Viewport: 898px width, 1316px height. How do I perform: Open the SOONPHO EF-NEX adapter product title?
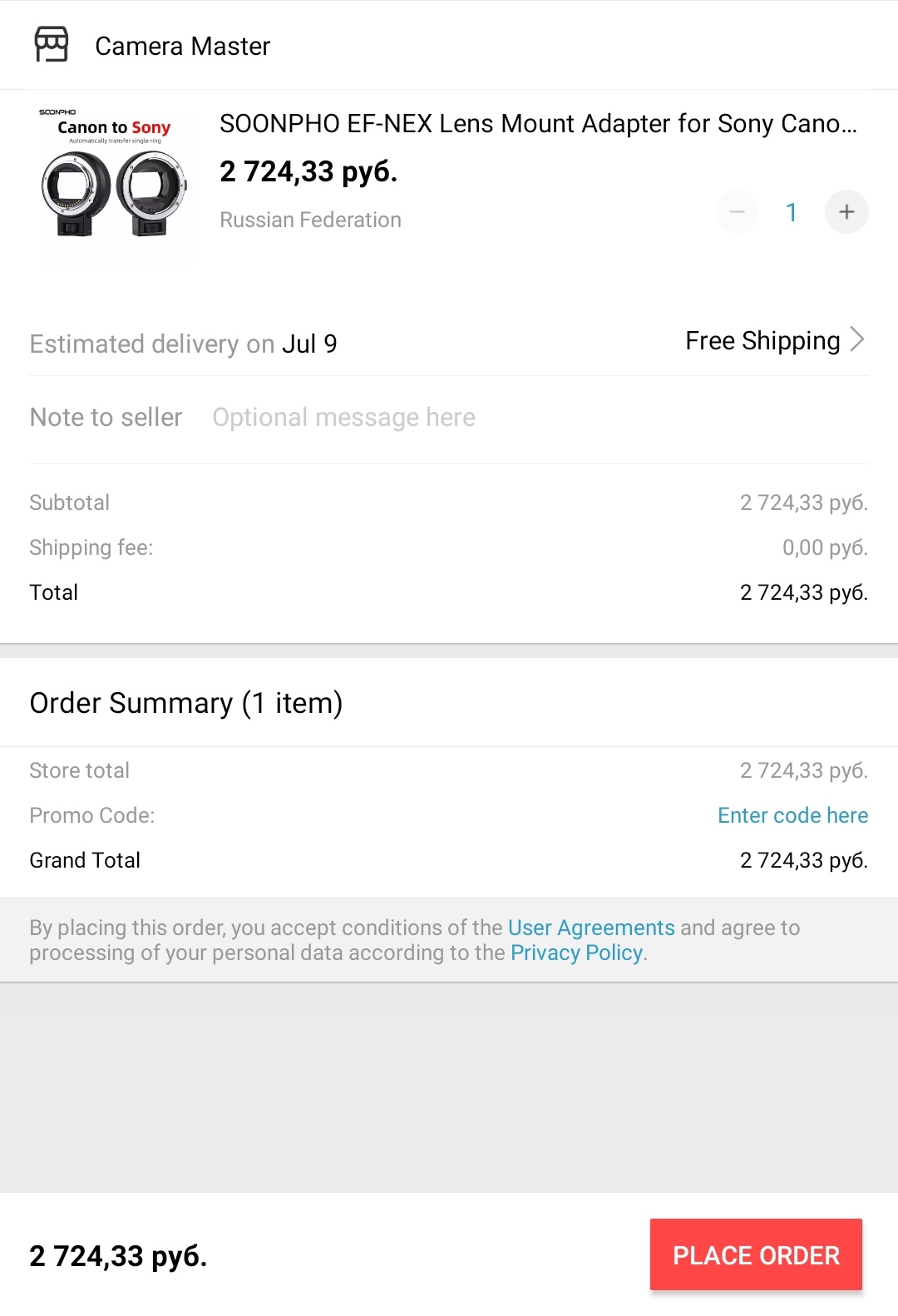coord(537,124)
